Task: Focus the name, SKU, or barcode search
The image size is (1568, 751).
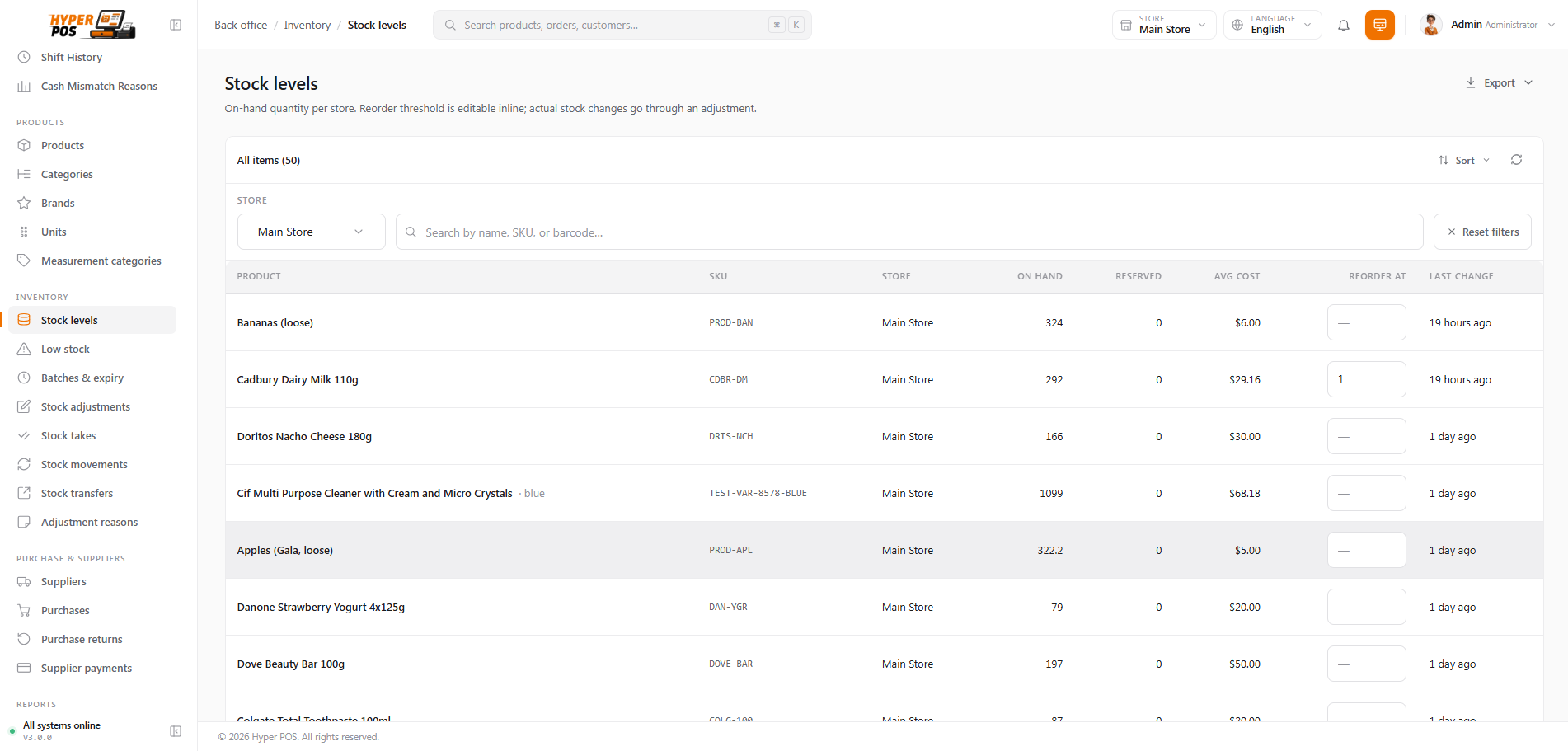Action: point(909,232)
